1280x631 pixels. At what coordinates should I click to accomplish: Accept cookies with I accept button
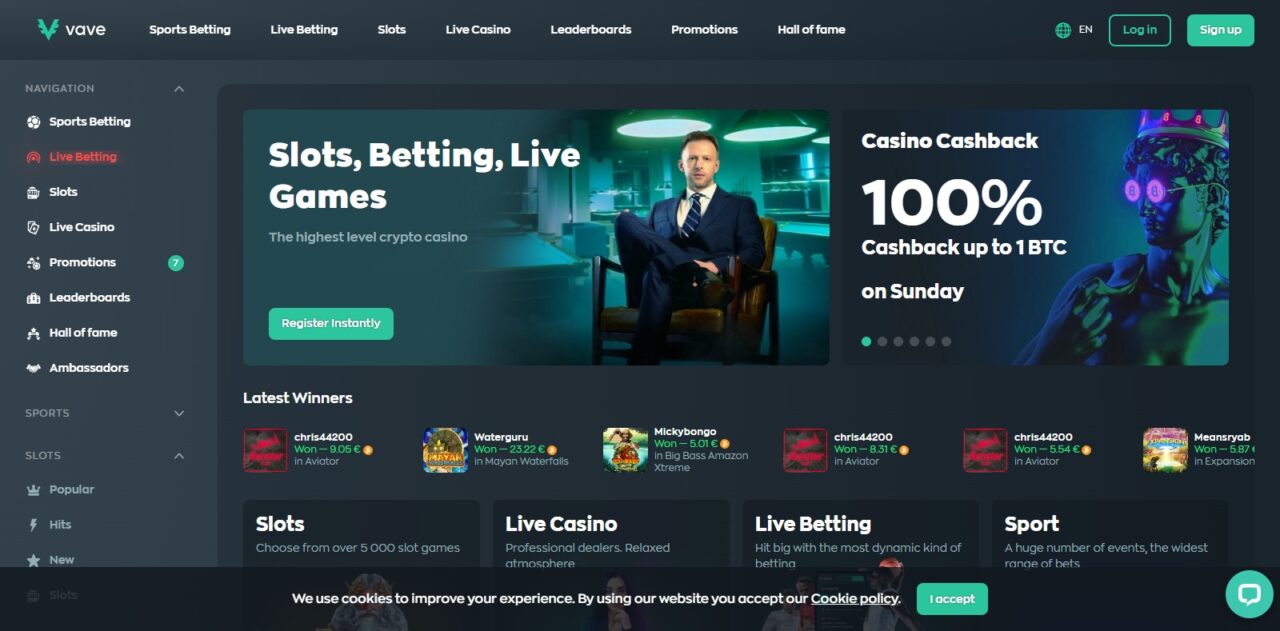click(x=952, y=599)
